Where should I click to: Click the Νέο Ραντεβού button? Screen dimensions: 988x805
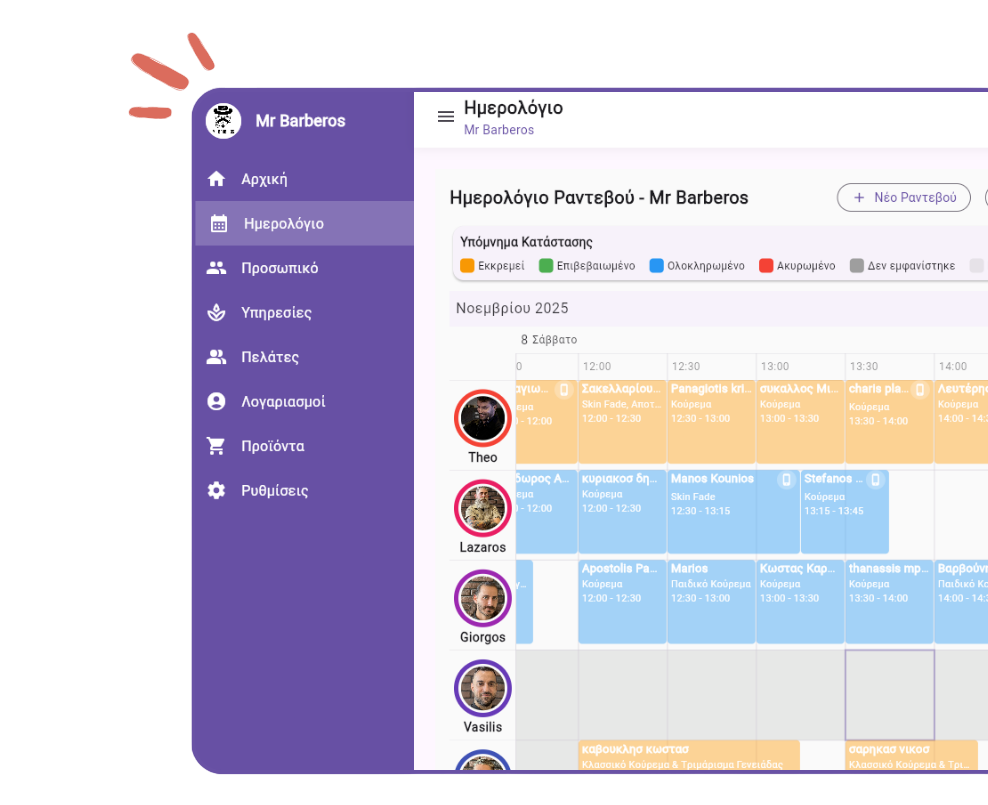point(903,198)
